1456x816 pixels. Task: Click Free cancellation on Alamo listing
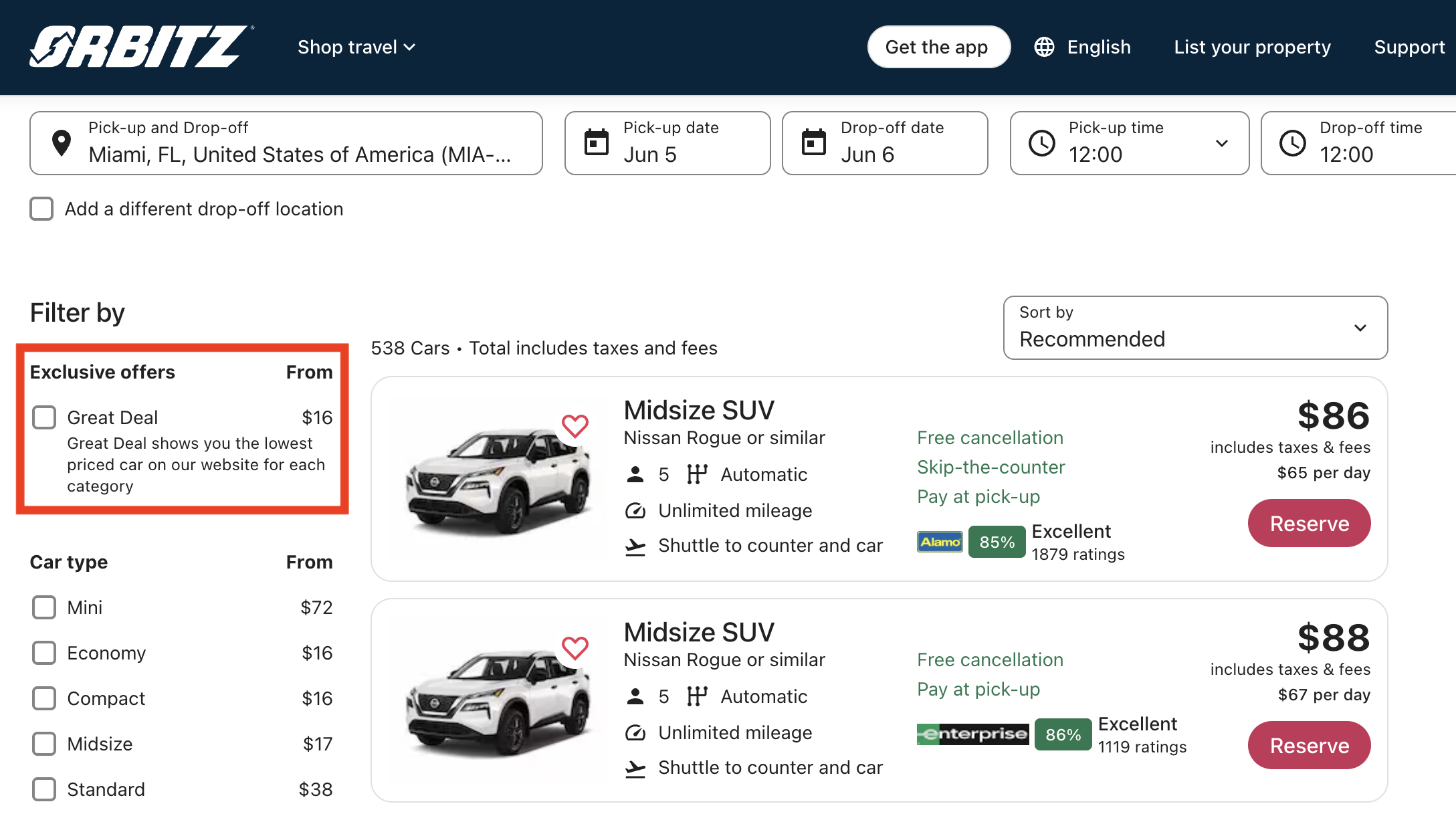990,437
